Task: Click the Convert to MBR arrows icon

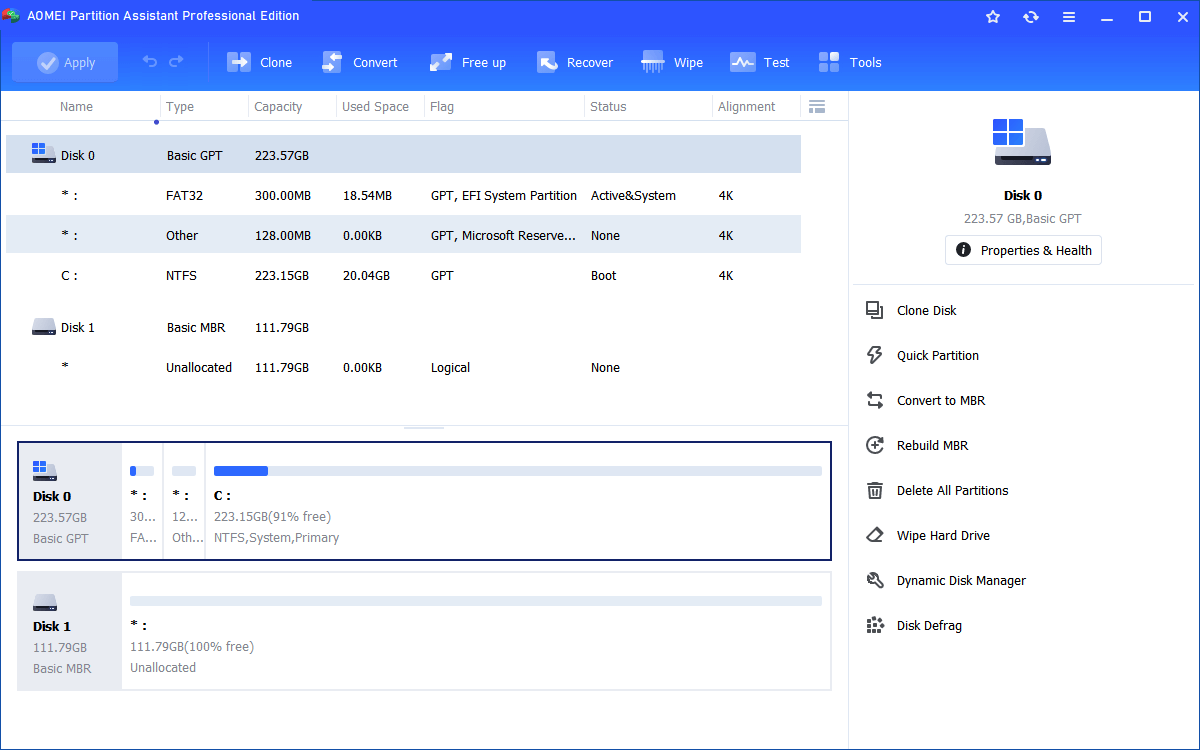Action: pyautogui.click(x=875, y=401)
